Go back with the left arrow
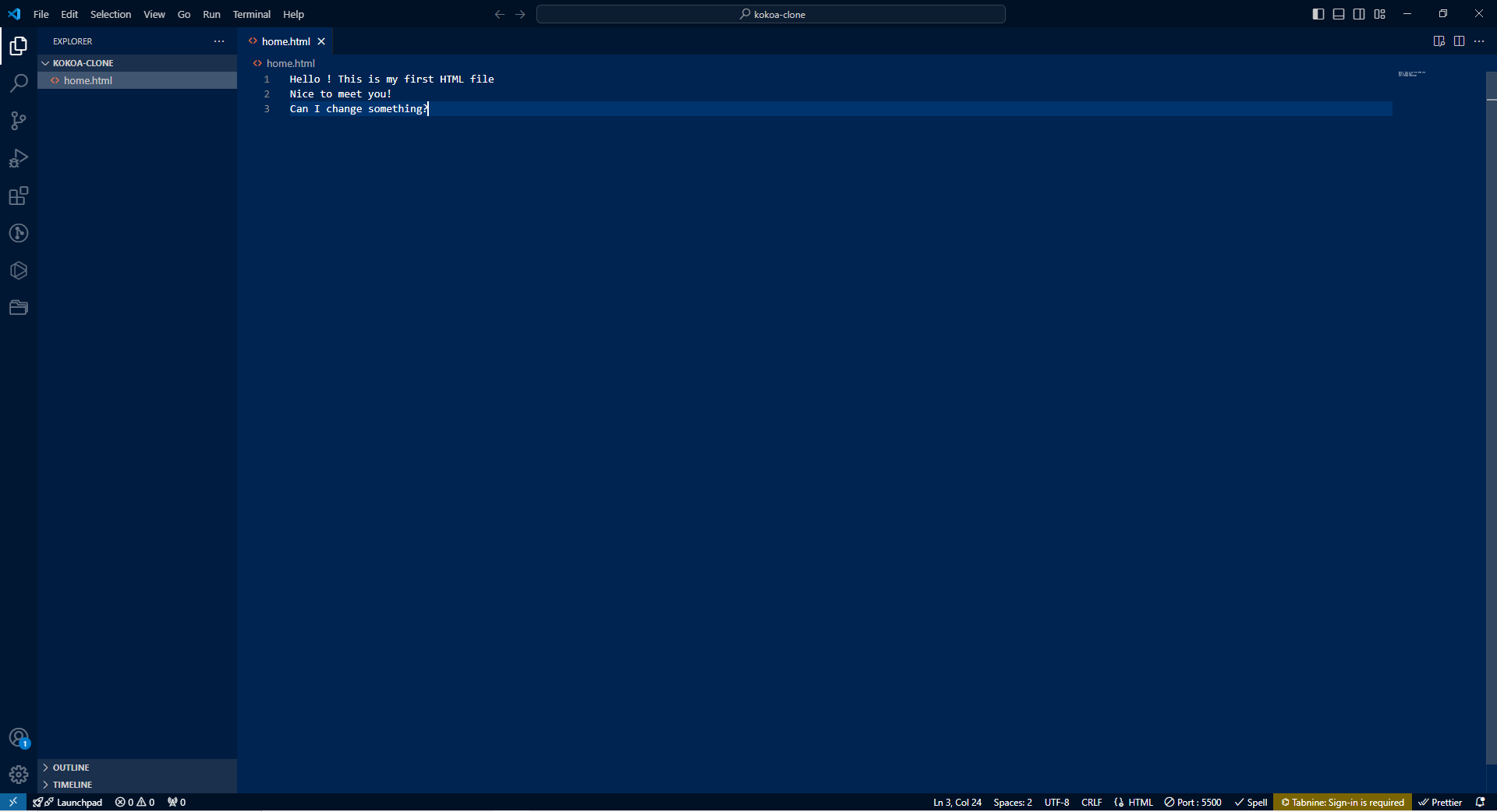Screen dimensions: 1497x812 pyautogui.click(x=500, y=14)
